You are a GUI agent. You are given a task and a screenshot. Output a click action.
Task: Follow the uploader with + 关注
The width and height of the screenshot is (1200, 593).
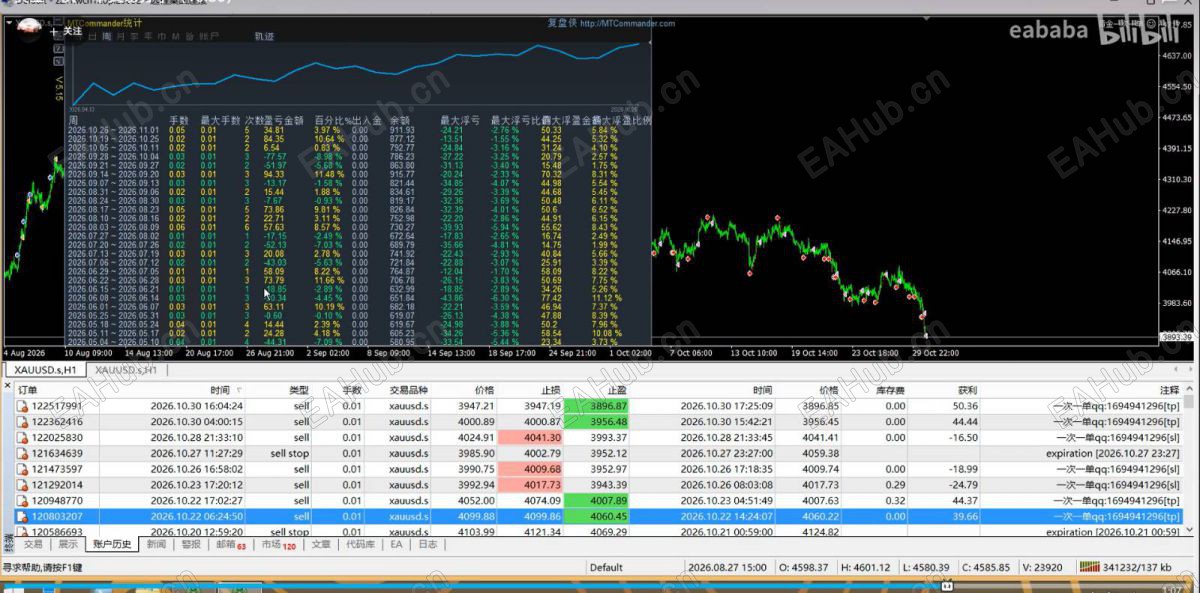pyautogui.click(x=67, y=31)
